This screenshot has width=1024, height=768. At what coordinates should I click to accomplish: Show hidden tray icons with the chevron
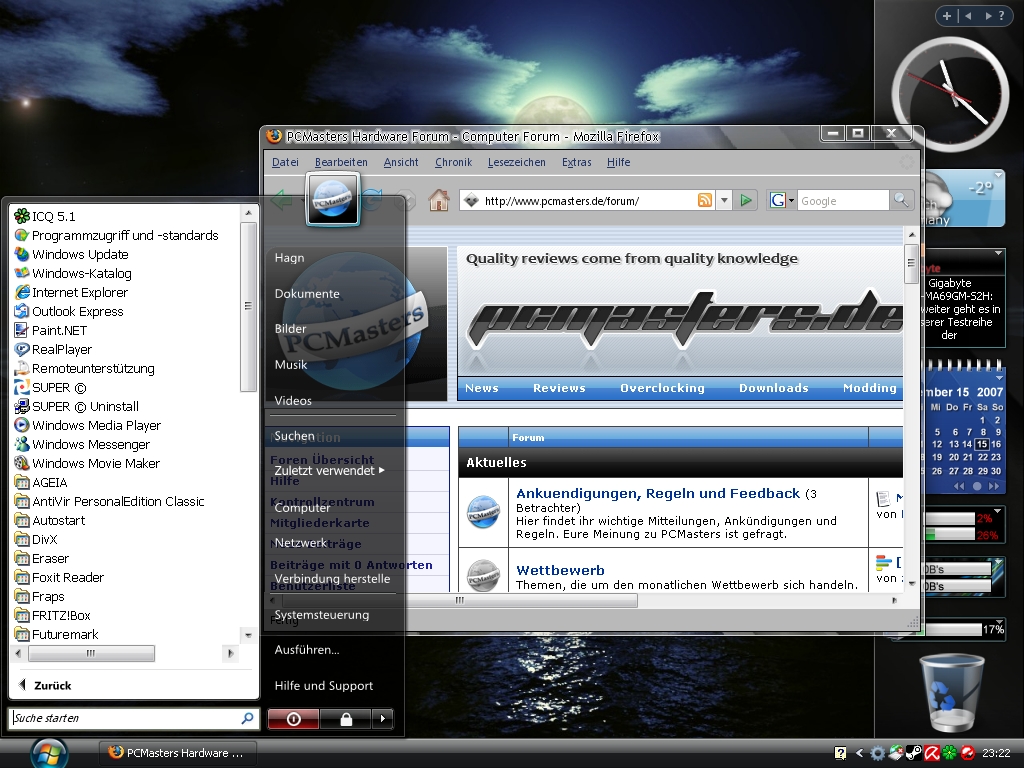click(x=859, y=753)
